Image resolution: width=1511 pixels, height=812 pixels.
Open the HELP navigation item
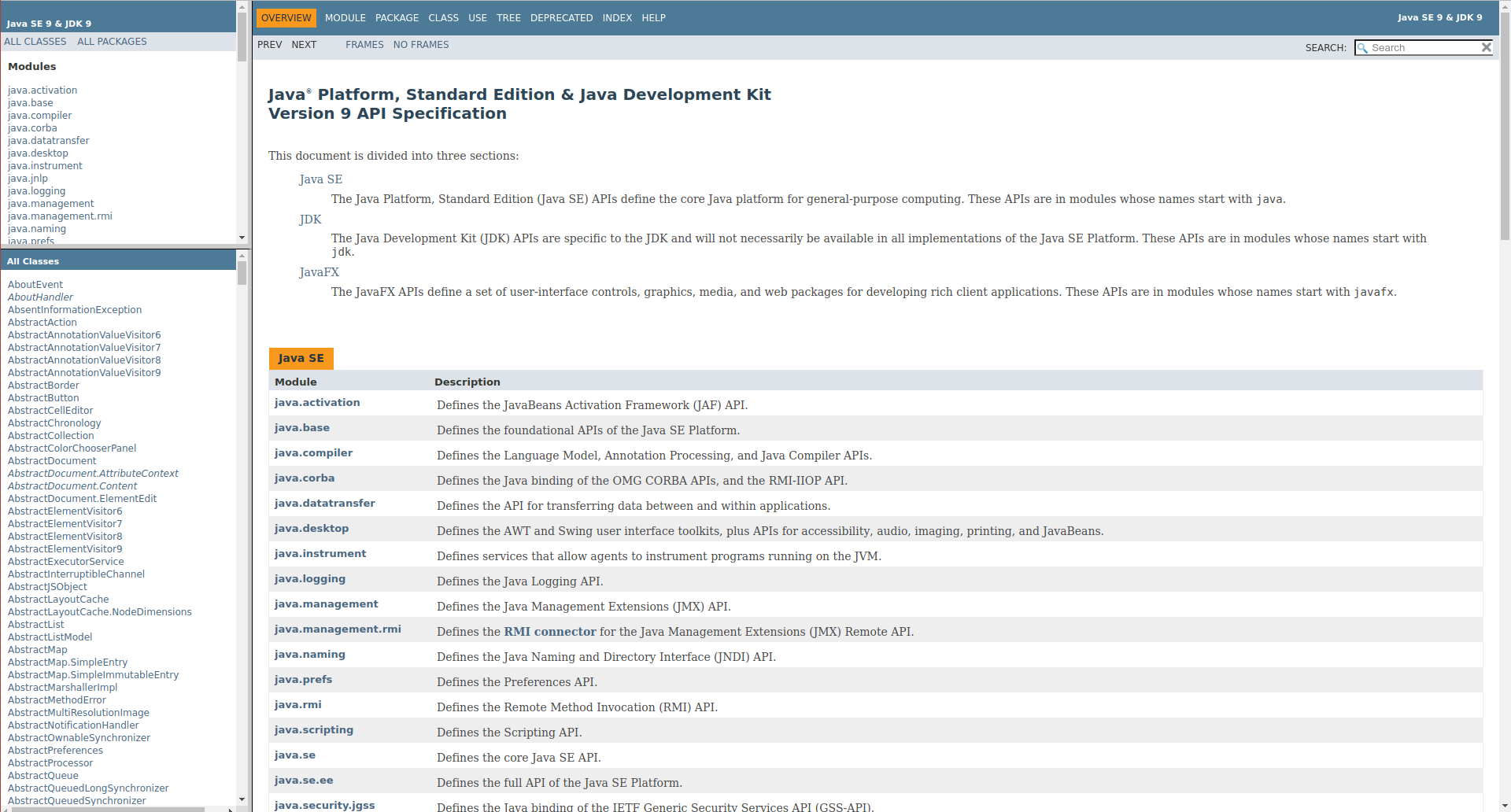coord(653,18)
